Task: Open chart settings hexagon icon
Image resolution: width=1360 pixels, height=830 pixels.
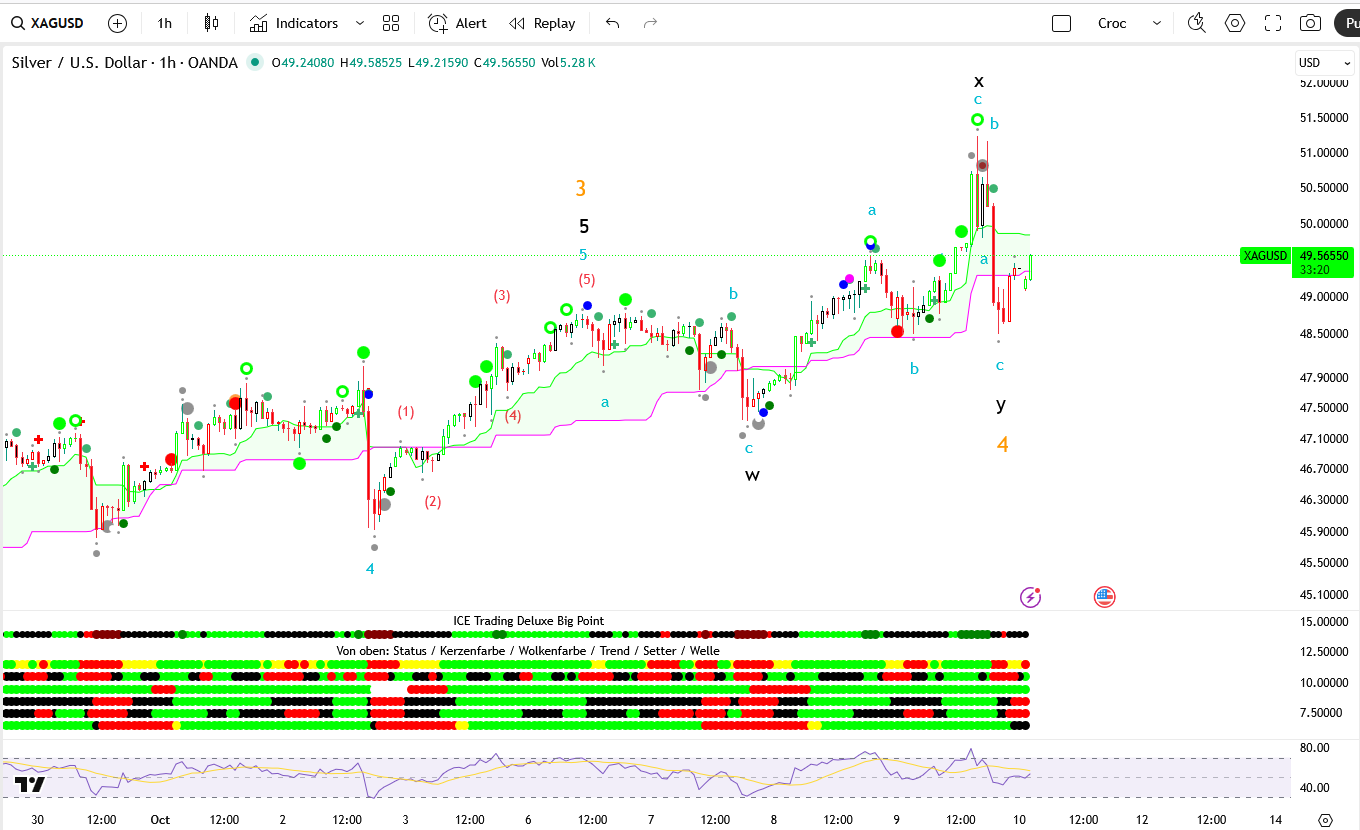Action: coord(1235,23)
